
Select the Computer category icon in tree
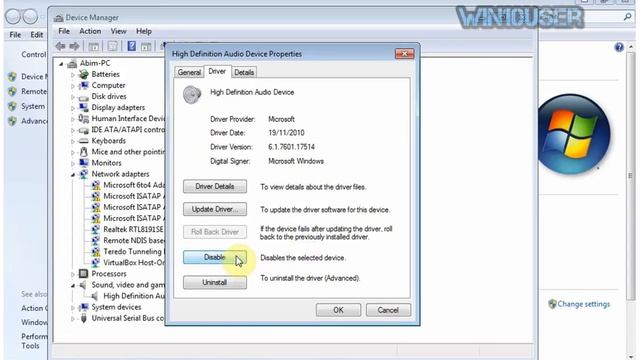84,85
